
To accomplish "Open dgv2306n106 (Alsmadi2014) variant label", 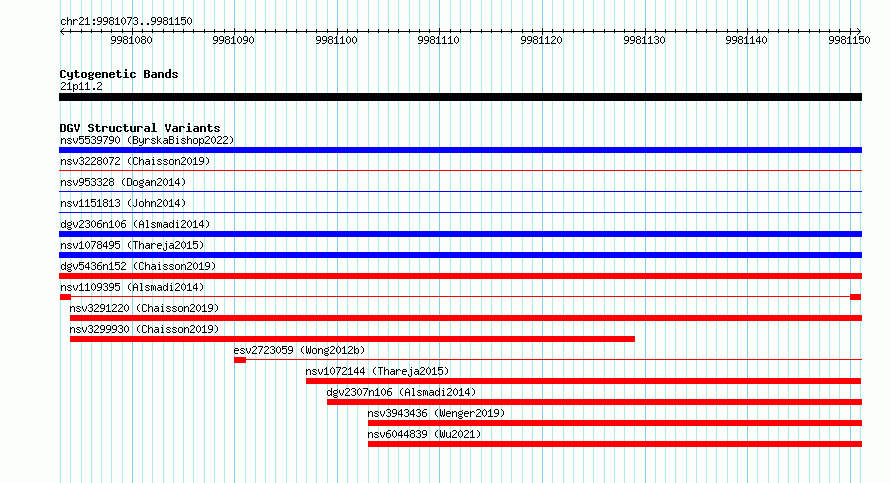I will coord(135,224).
